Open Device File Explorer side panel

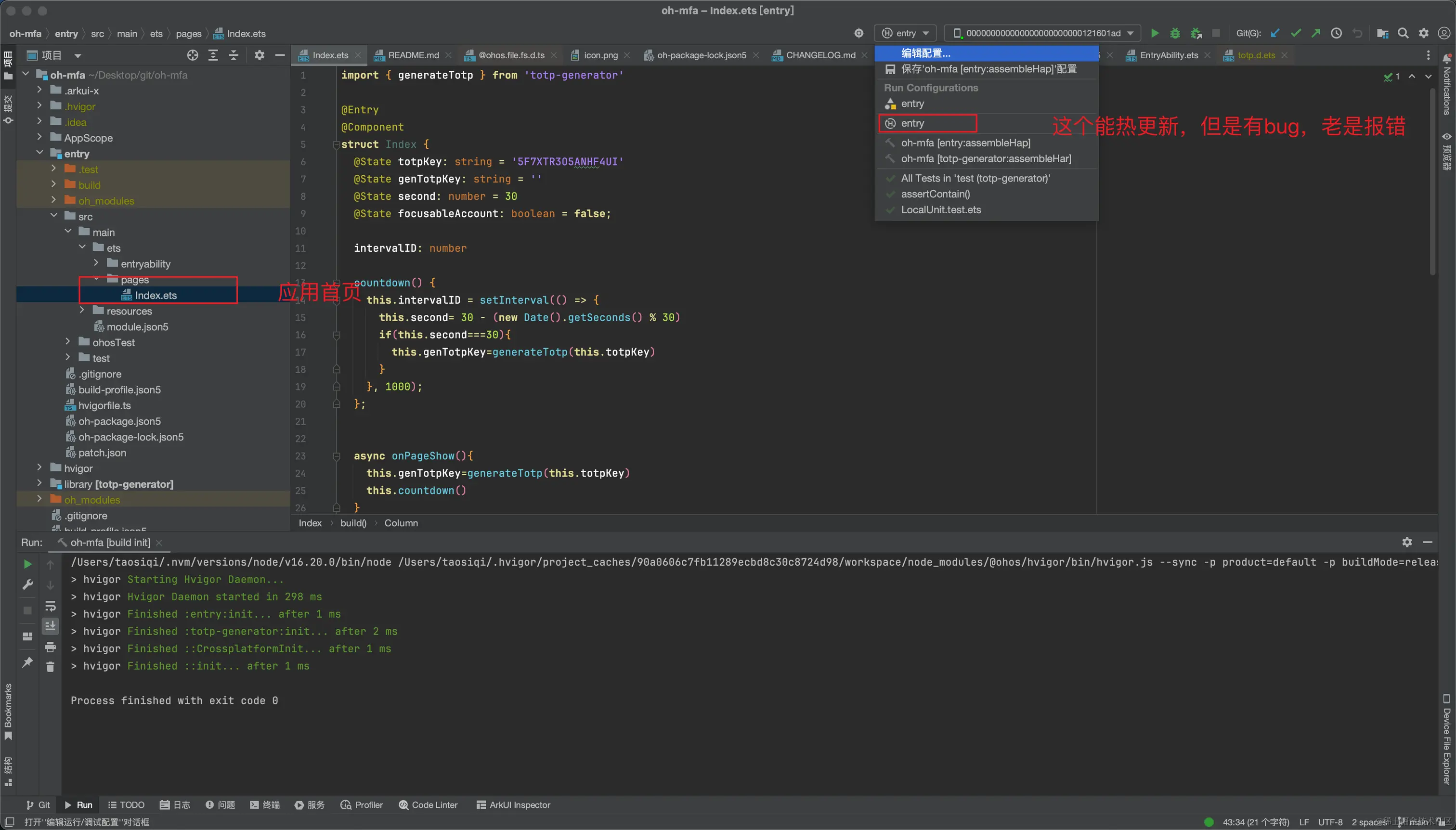coord(1447,739)
